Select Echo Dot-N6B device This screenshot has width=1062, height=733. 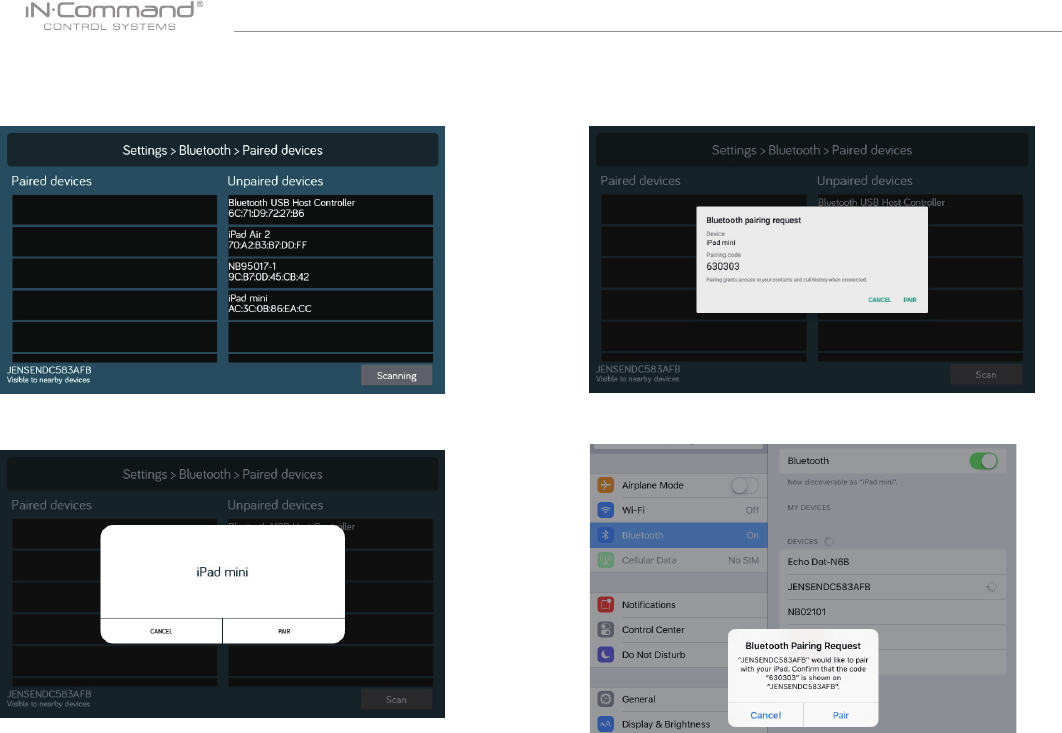coord(893,562)
